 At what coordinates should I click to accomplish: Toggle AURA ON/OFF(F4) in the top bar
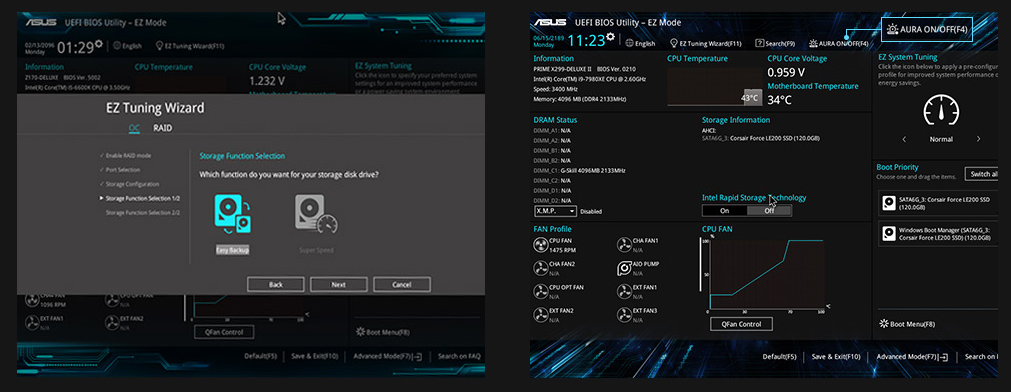[x=839, y=44]
